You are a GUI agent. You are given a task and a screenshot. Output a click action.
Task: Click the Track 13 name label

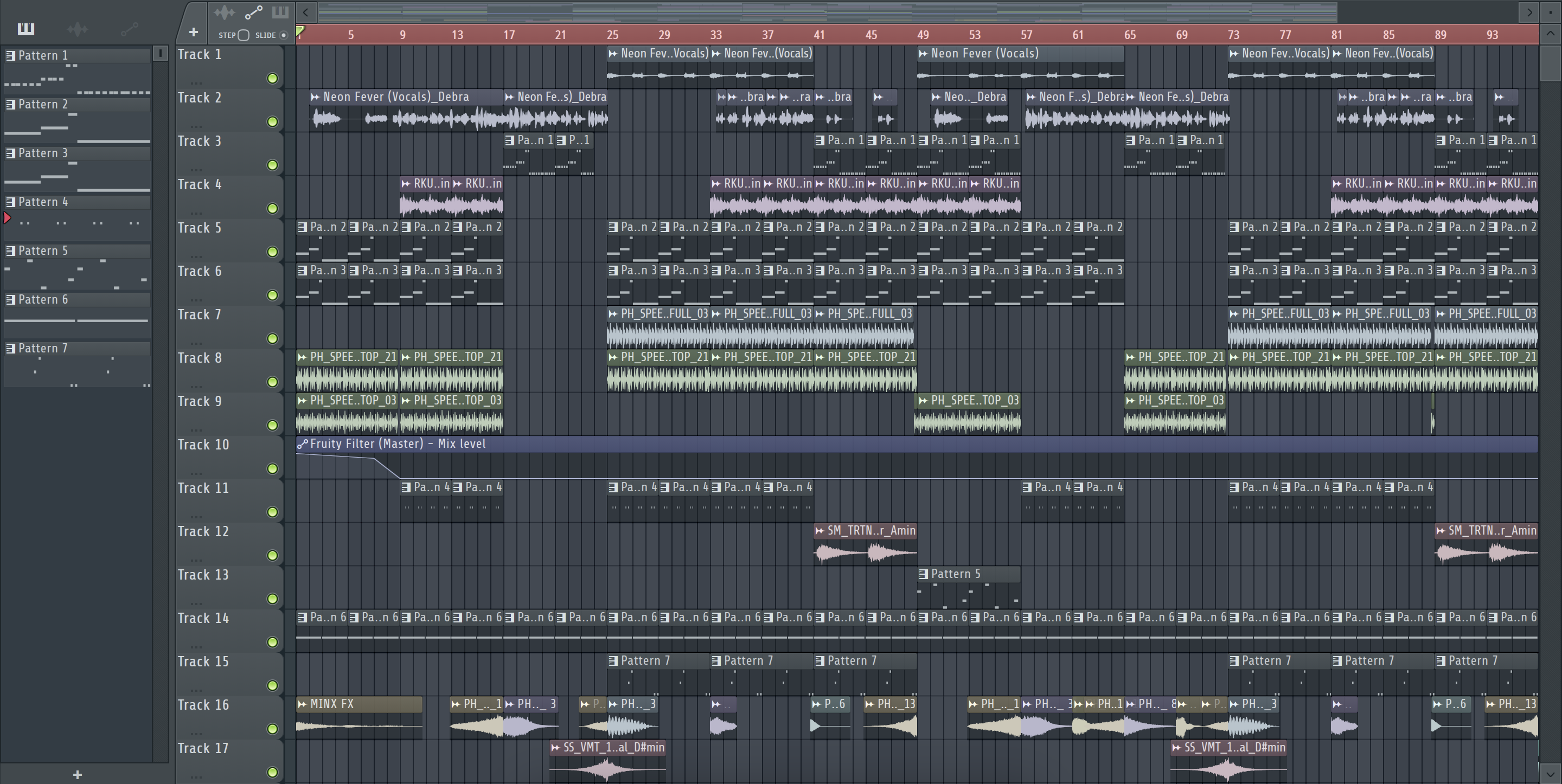point(203,575)
